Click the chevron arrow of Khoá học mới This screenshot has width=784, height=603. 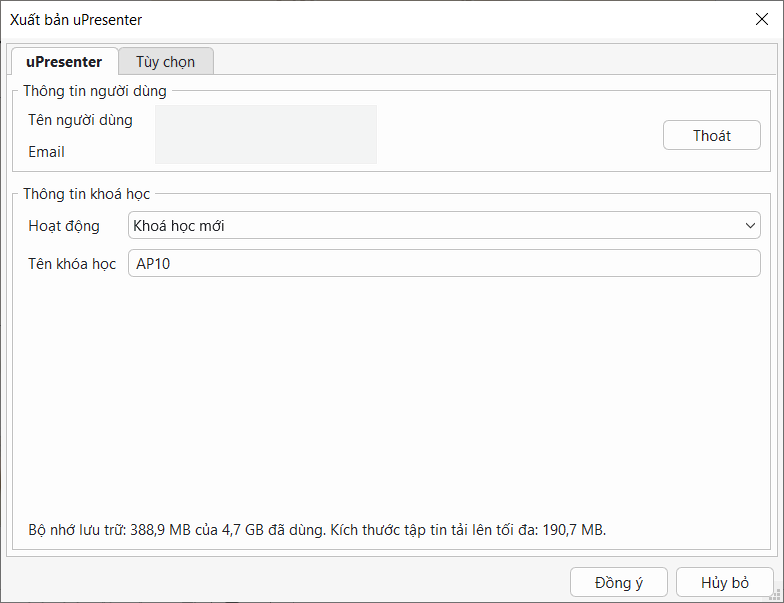751,226
